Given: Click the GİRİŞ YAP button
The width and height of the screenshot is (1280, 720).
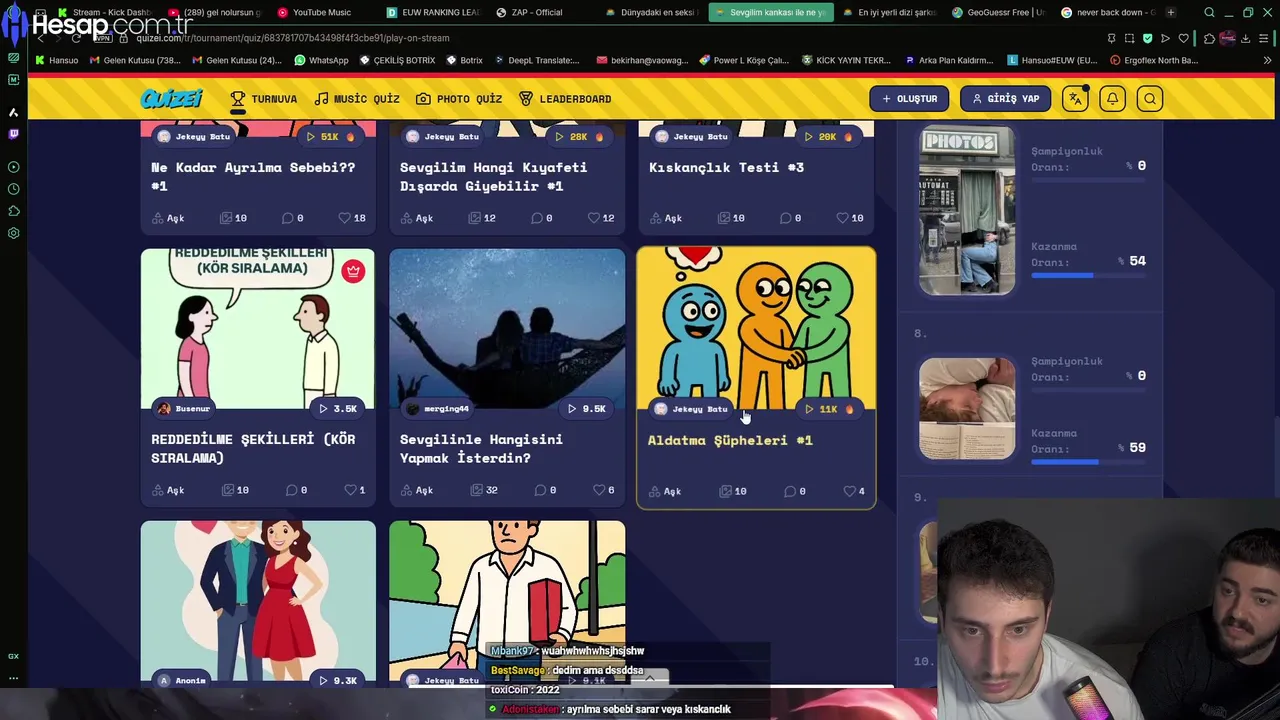Looking at the screenshot, I should click(x=1005, y=99).
